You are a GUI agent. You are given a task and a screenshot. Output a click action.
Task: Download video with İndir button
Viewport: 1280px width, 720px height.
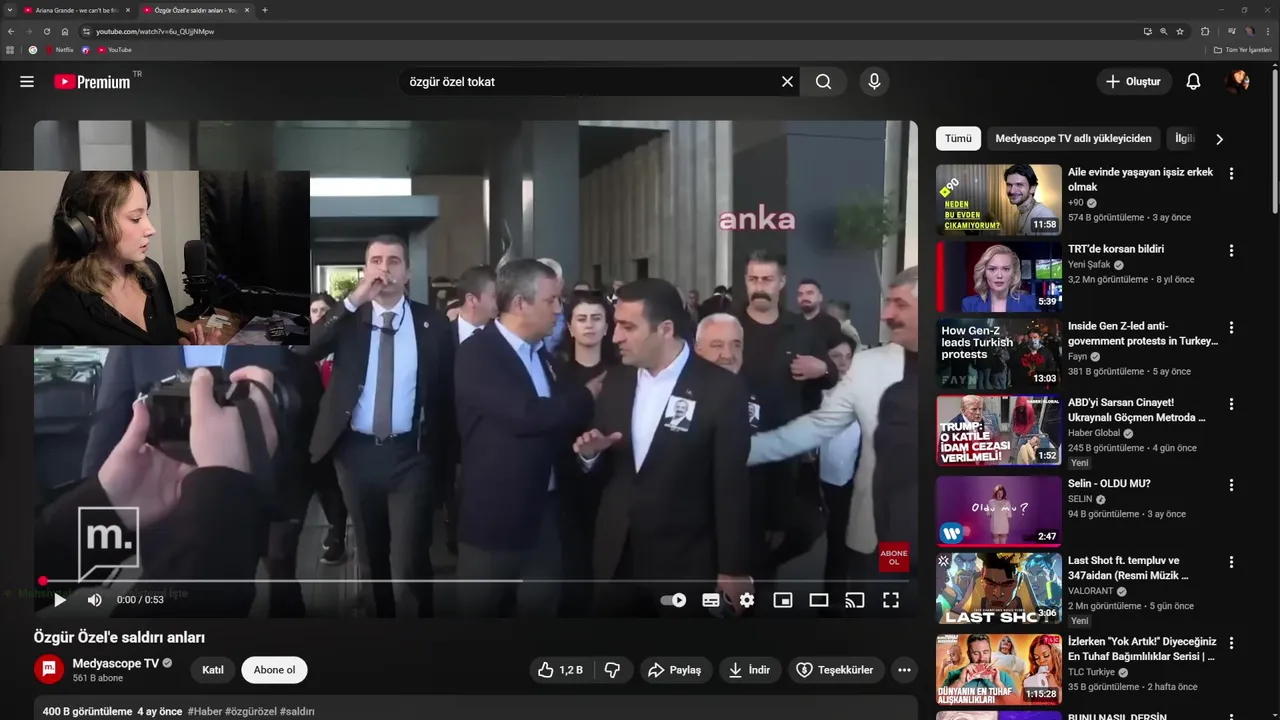click(x=749, y=670)
